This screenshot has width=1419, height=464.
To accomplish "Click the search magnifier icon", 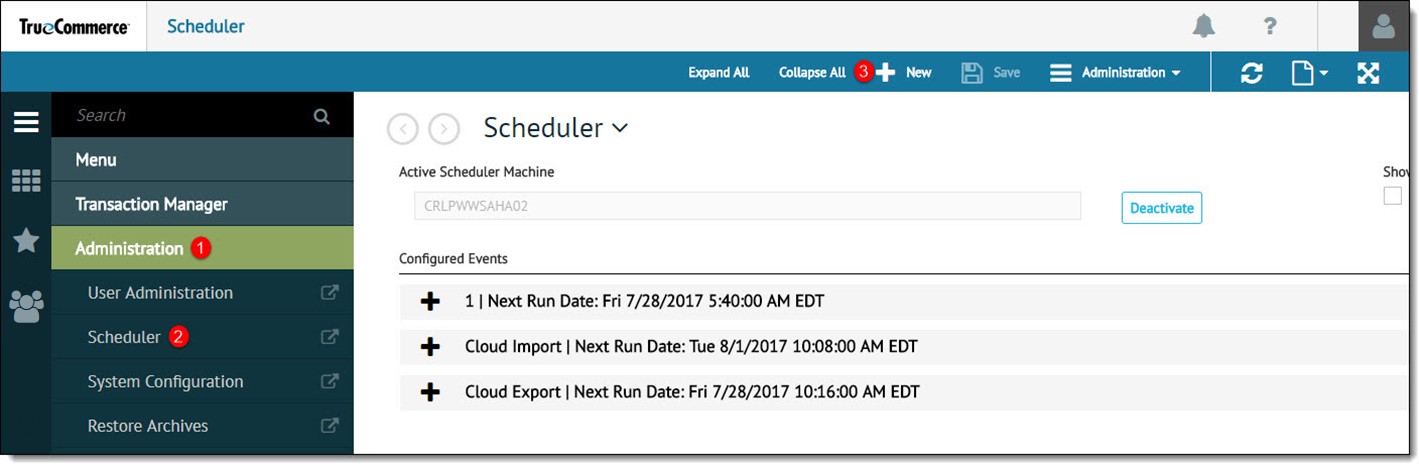I will pos(322,116).
